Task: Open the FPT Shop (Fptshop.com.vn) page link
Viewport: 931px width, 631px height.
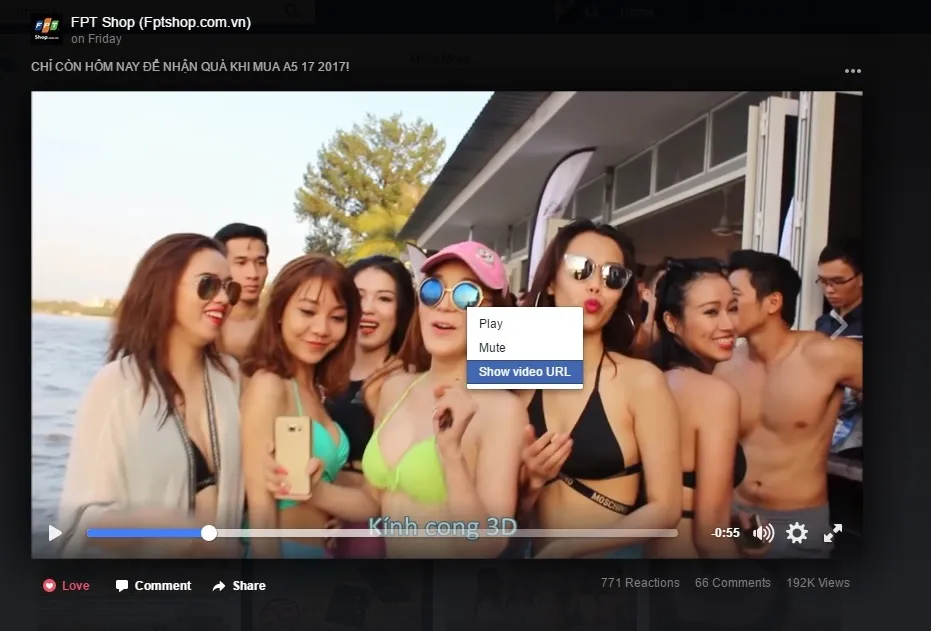Action: tap(160, 21)
